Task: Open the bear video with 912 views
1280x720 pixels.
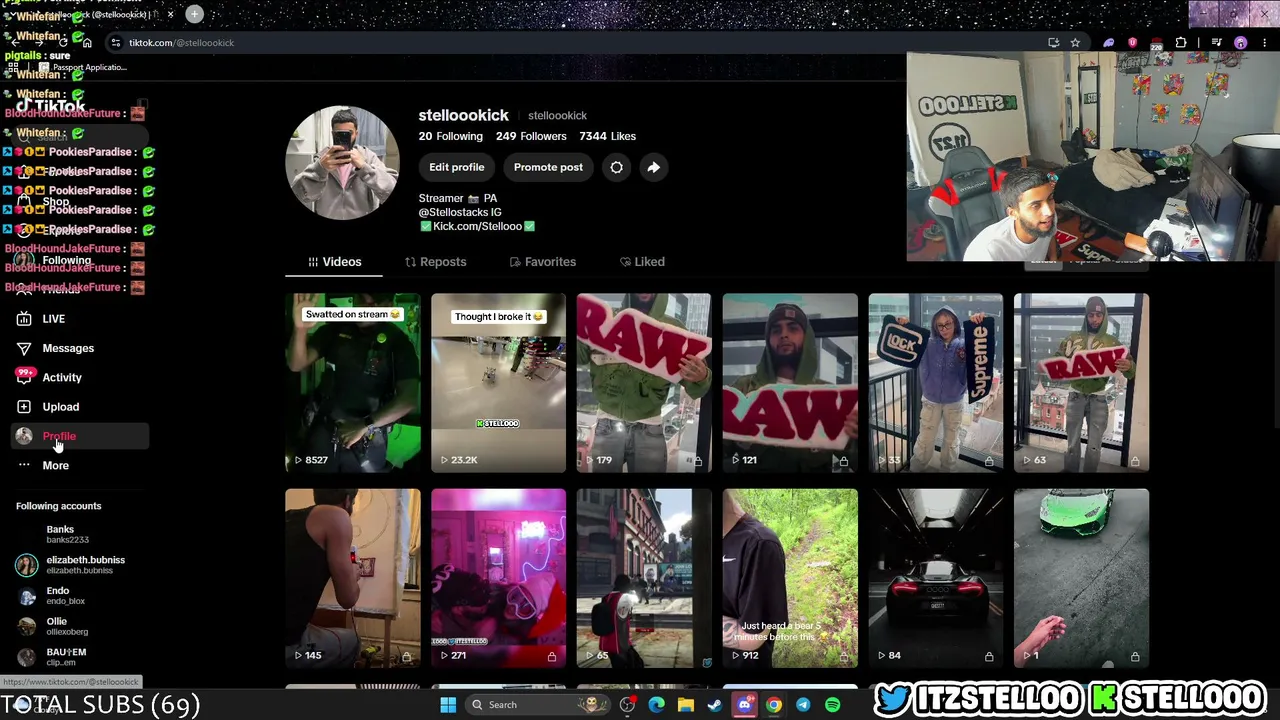Action: [790, 578]
